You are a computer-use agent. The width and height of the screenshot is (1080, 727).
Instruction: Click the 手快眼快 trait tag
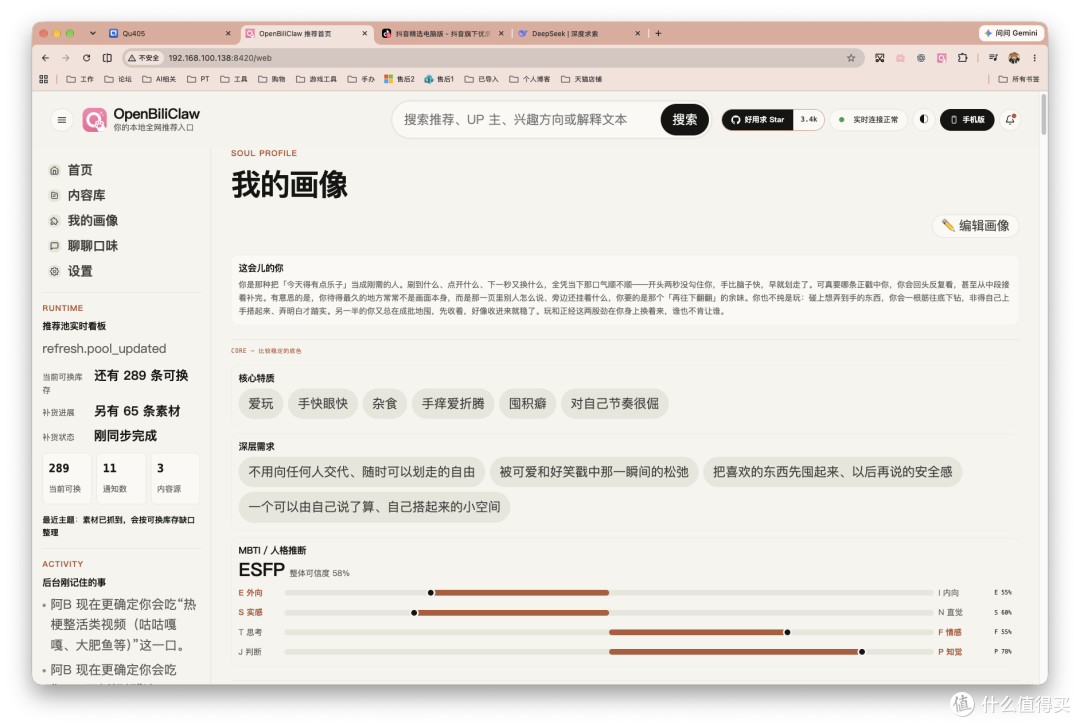click(x=323, y=404)
